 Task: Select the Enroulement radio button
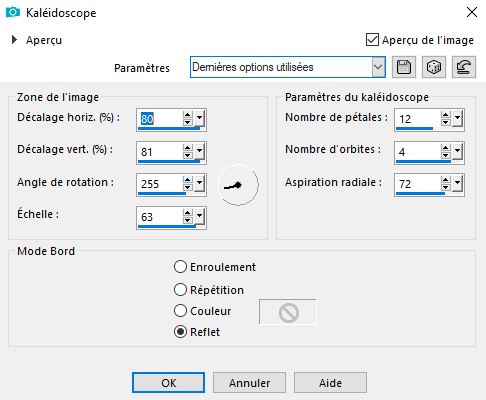click(180, 267)
